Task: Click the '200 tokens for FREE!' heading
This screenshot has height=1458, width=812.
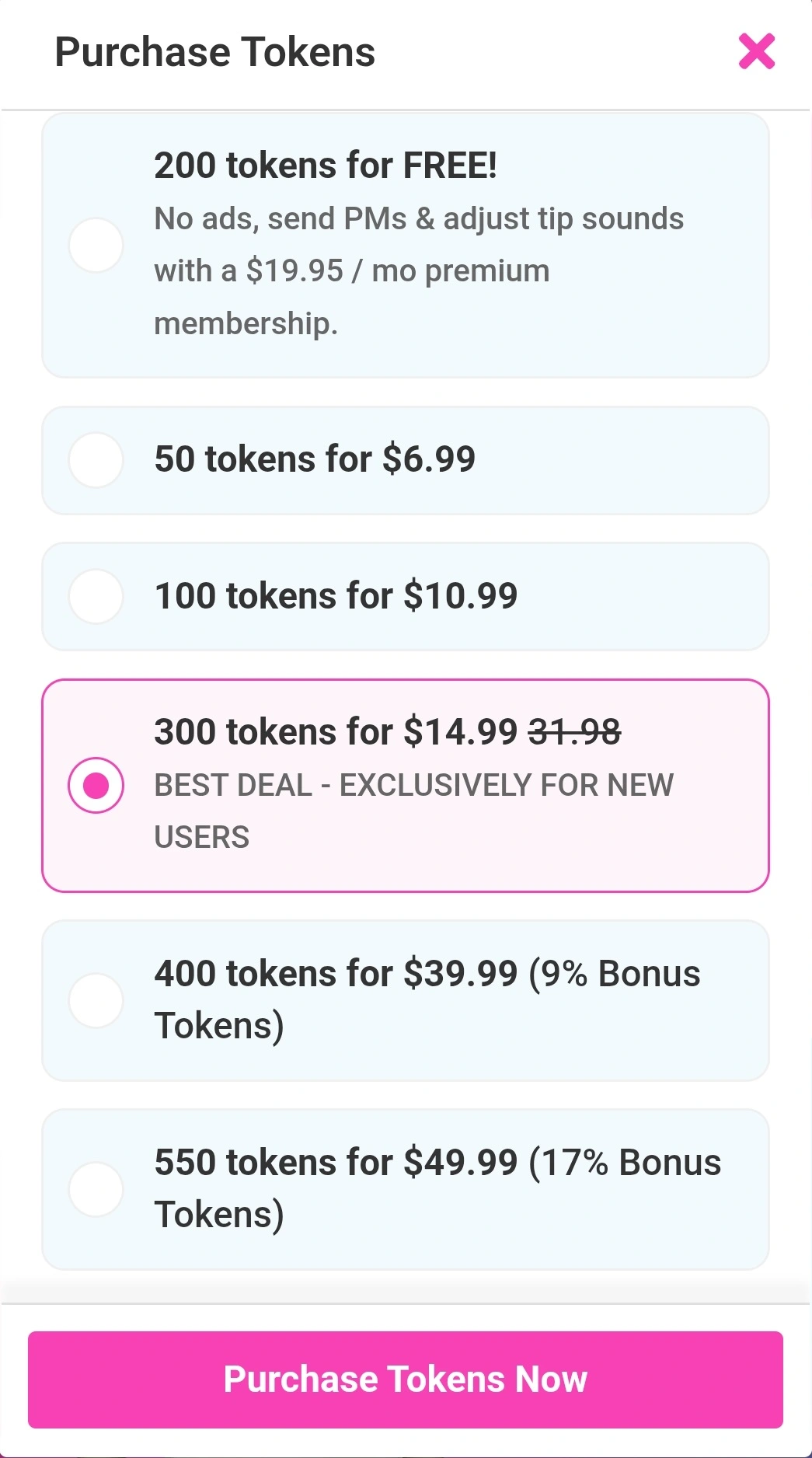Action: (x=325, y=166)
